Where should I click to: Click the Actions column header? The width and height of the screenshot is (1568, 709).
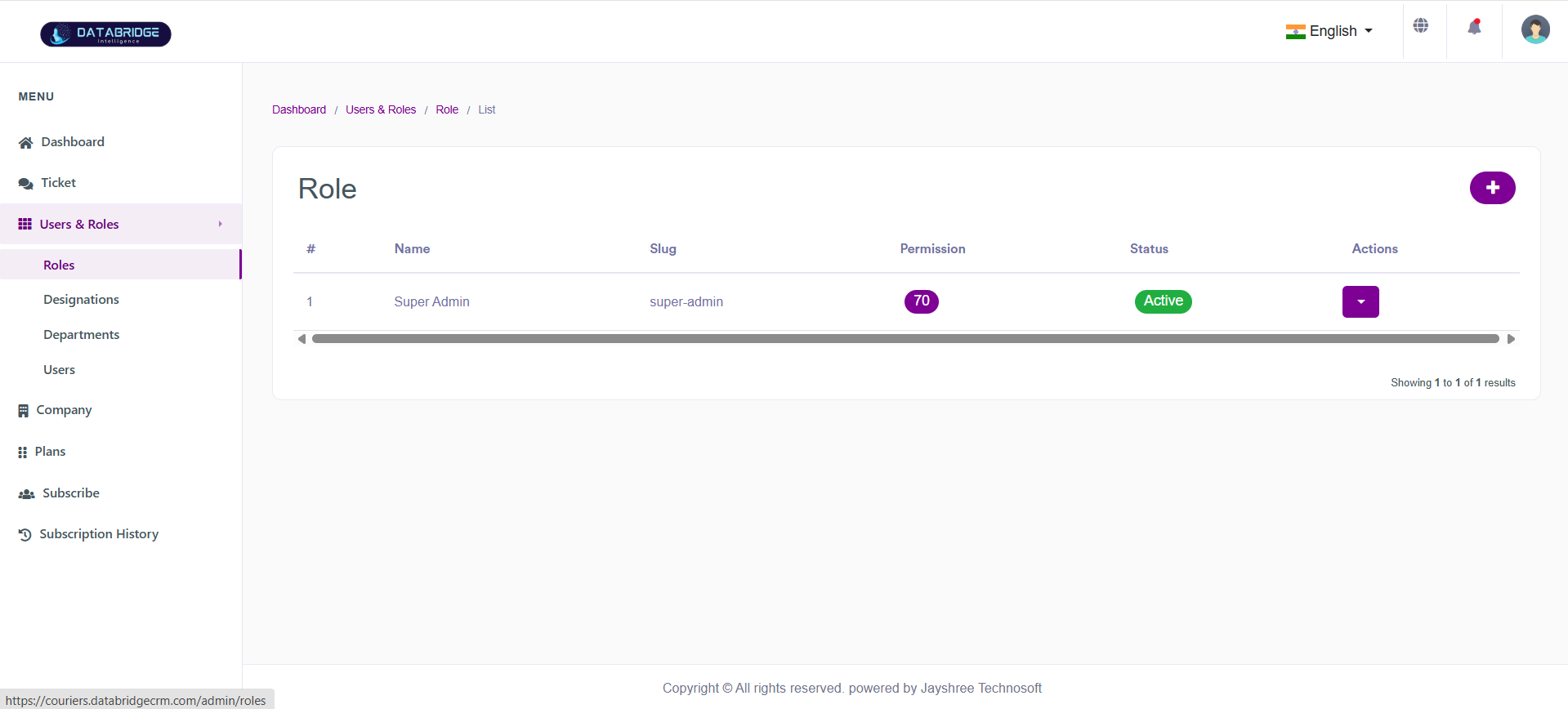tap(1374, 249)
